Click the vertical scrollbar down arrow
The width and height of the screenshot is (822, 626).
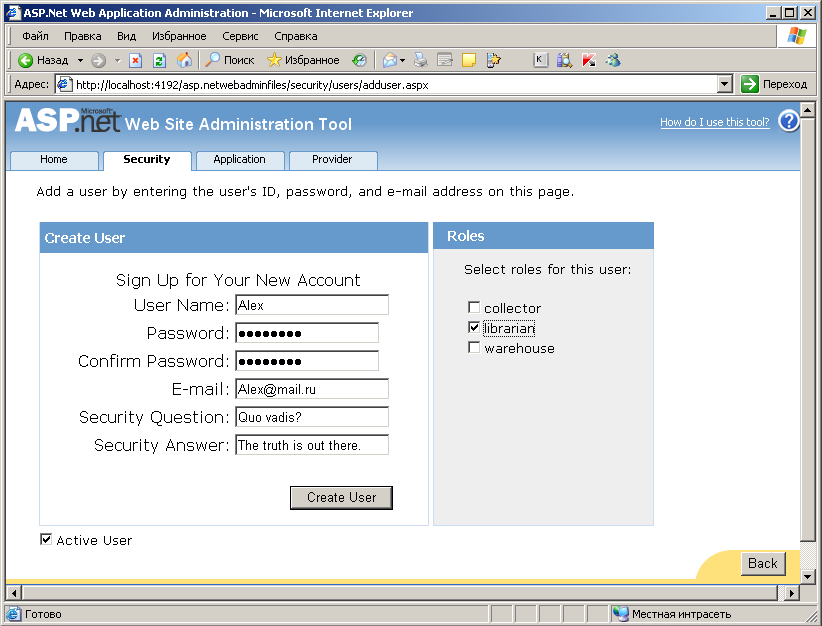(x=808, y=577)
